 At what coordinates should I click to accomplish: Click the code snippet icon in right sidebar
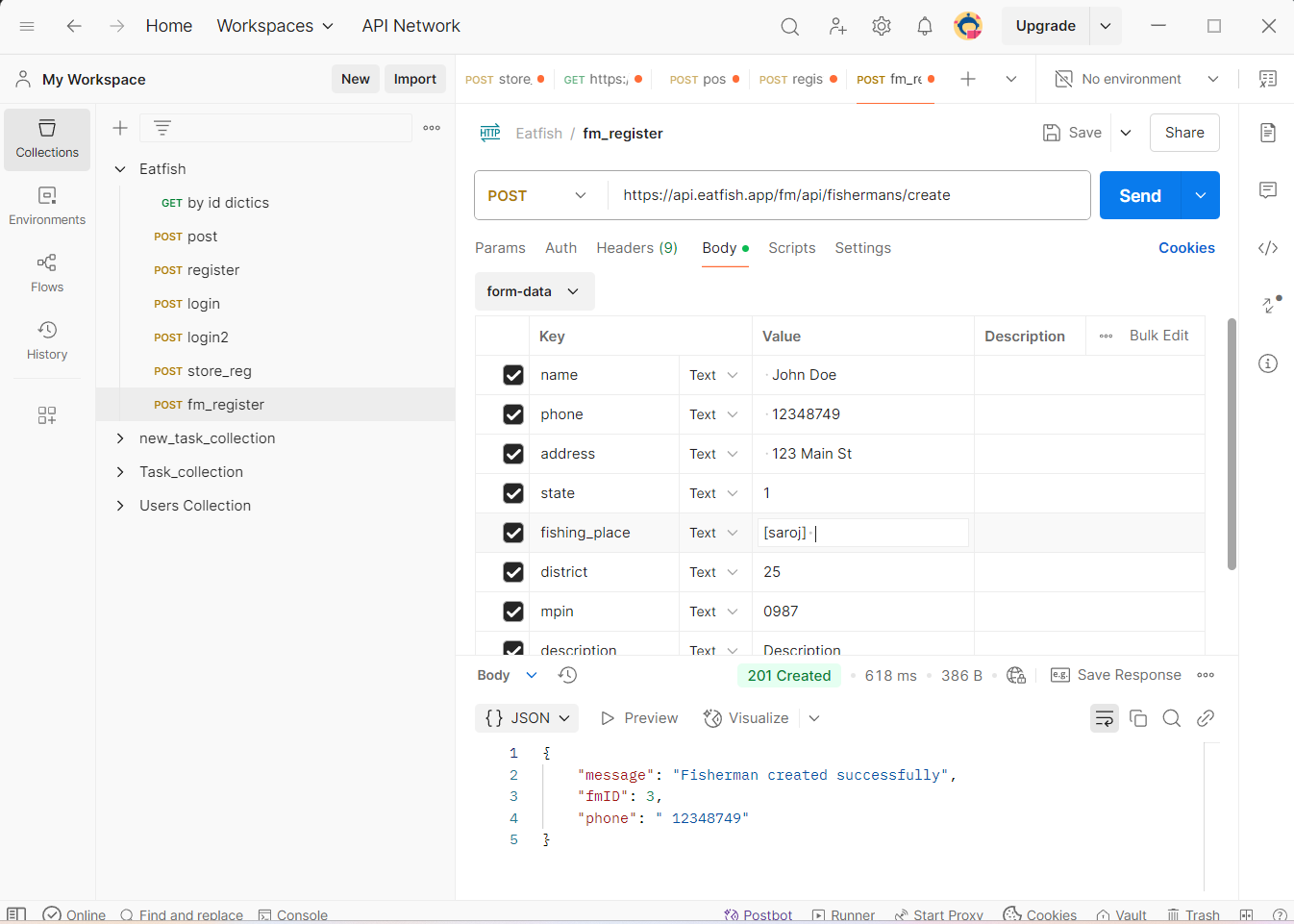tap(1268, 248)
